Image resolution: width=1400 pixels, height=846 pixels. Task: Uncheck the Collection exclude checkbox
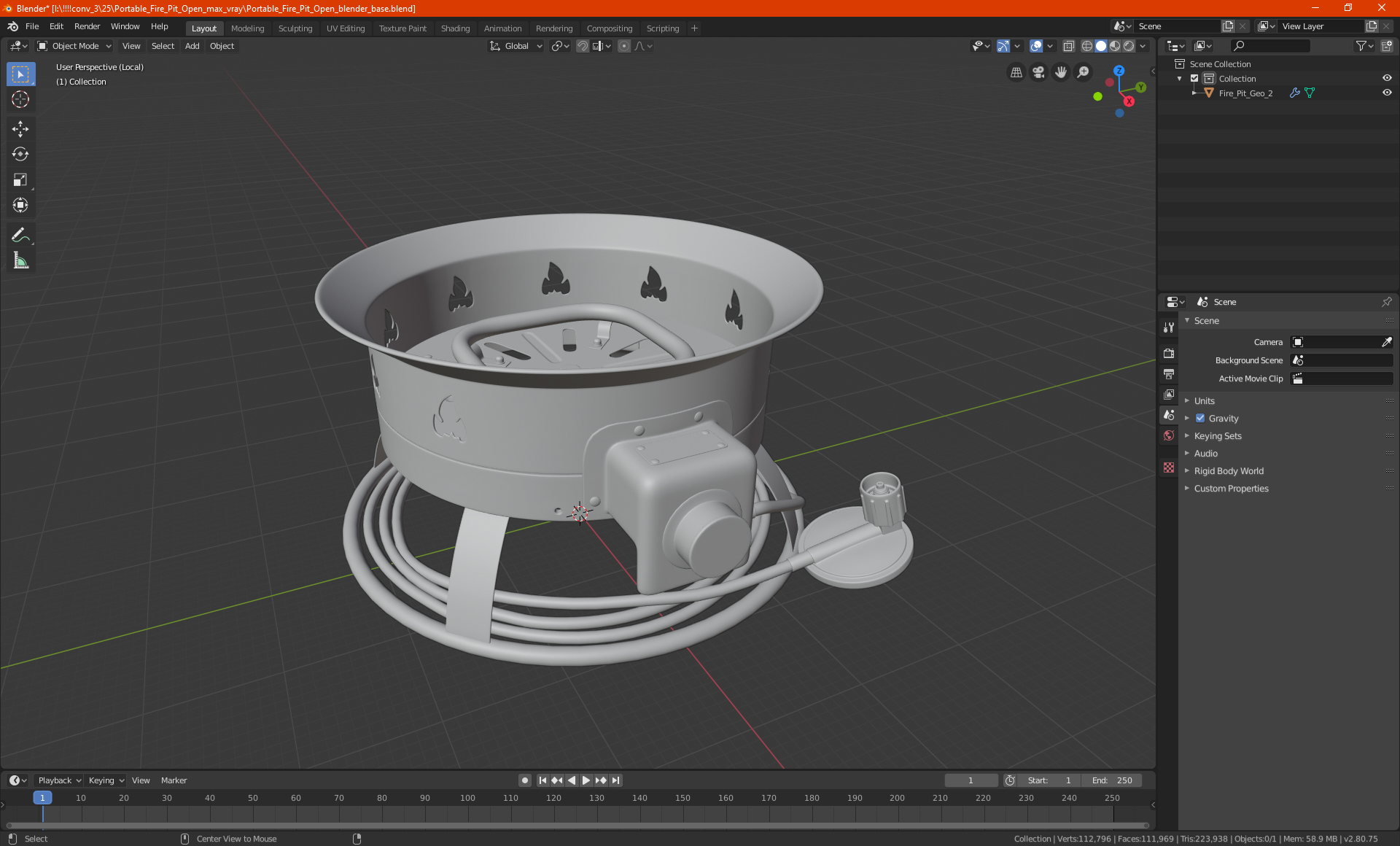(x=1194, y=78)
